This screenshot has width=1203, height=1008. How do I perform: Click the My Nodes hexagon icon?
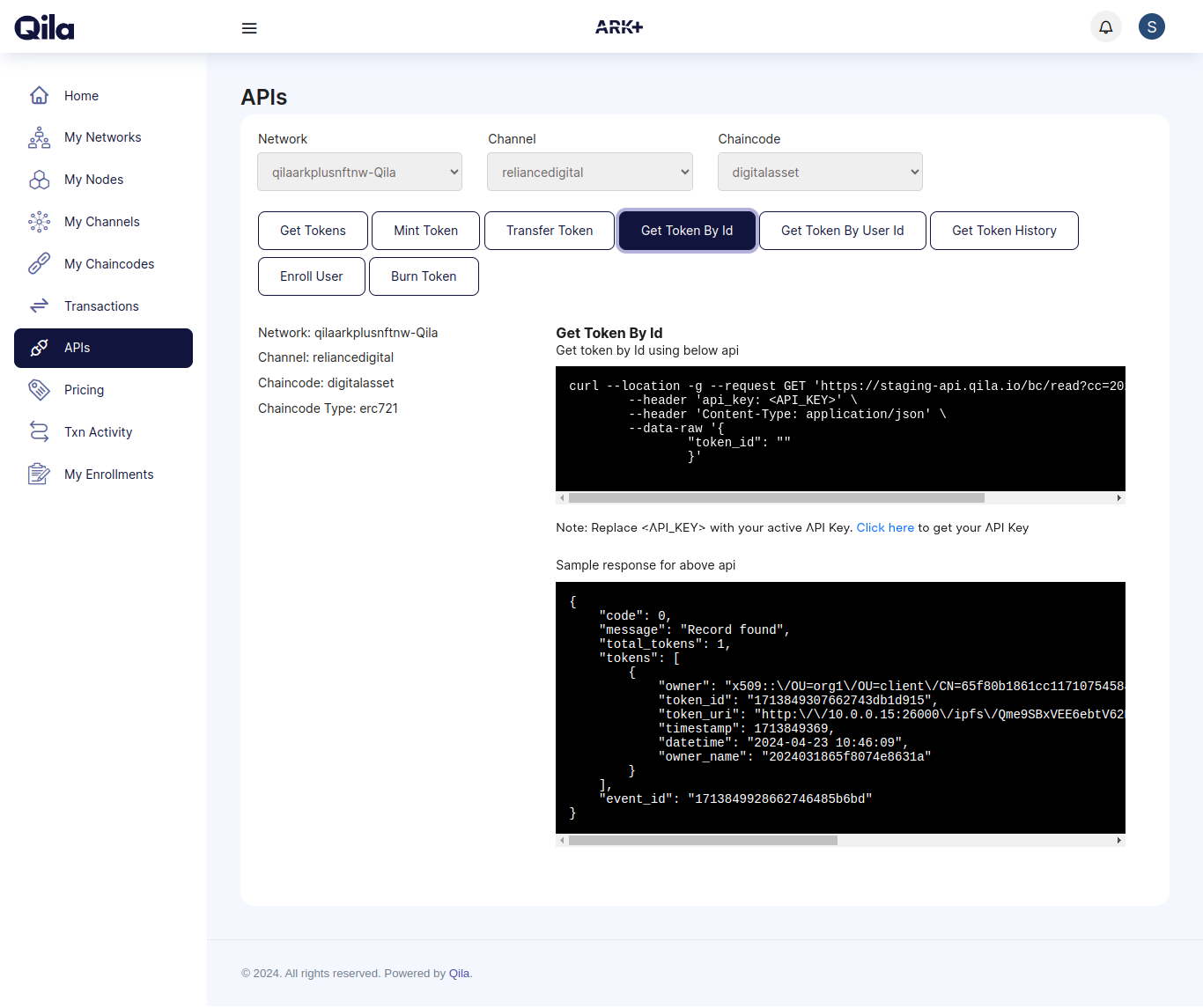pos(39,180)
